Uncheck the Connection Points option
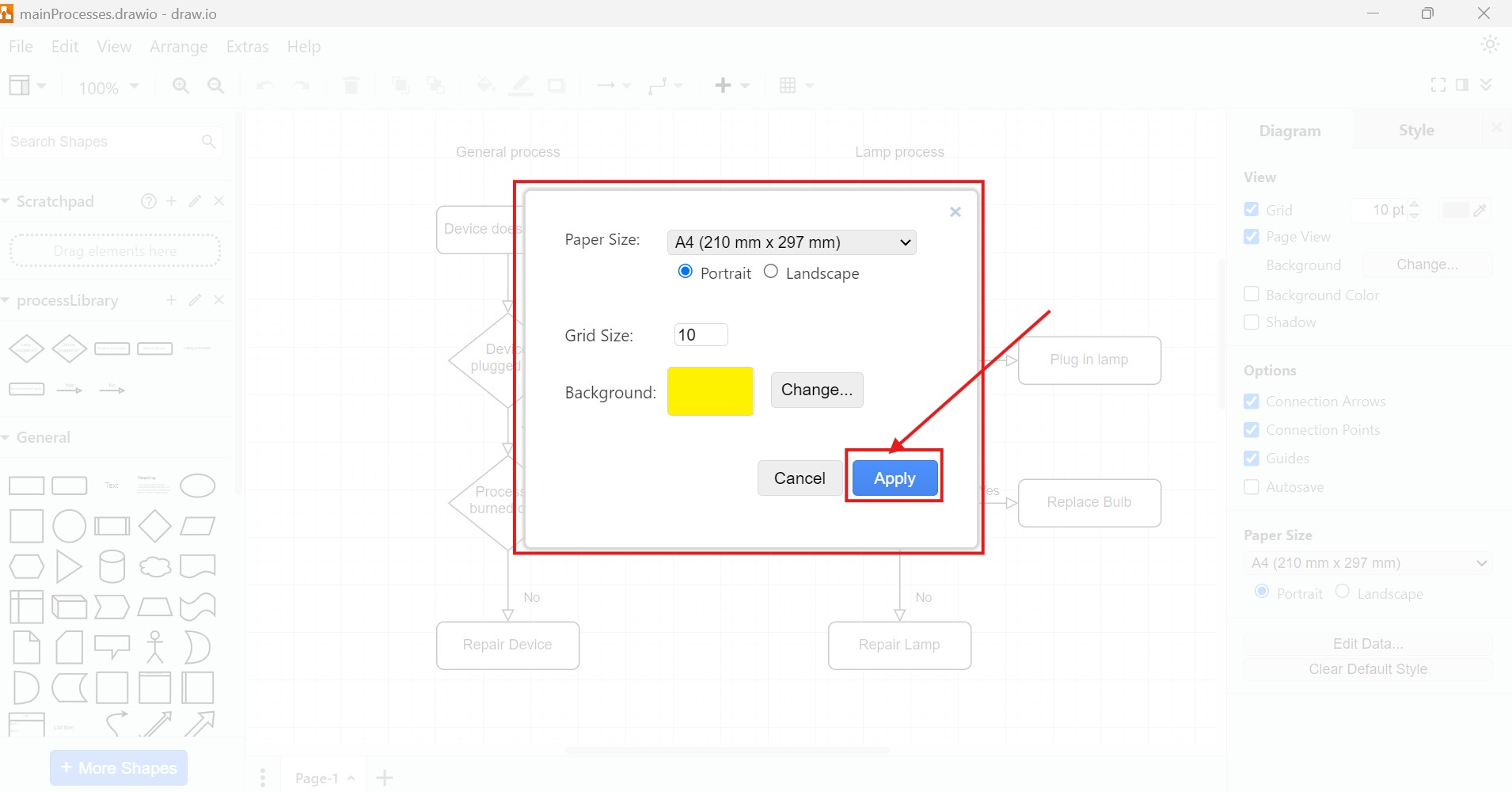The width and height of the screenshot is (1512, 792). point(1252,430)
